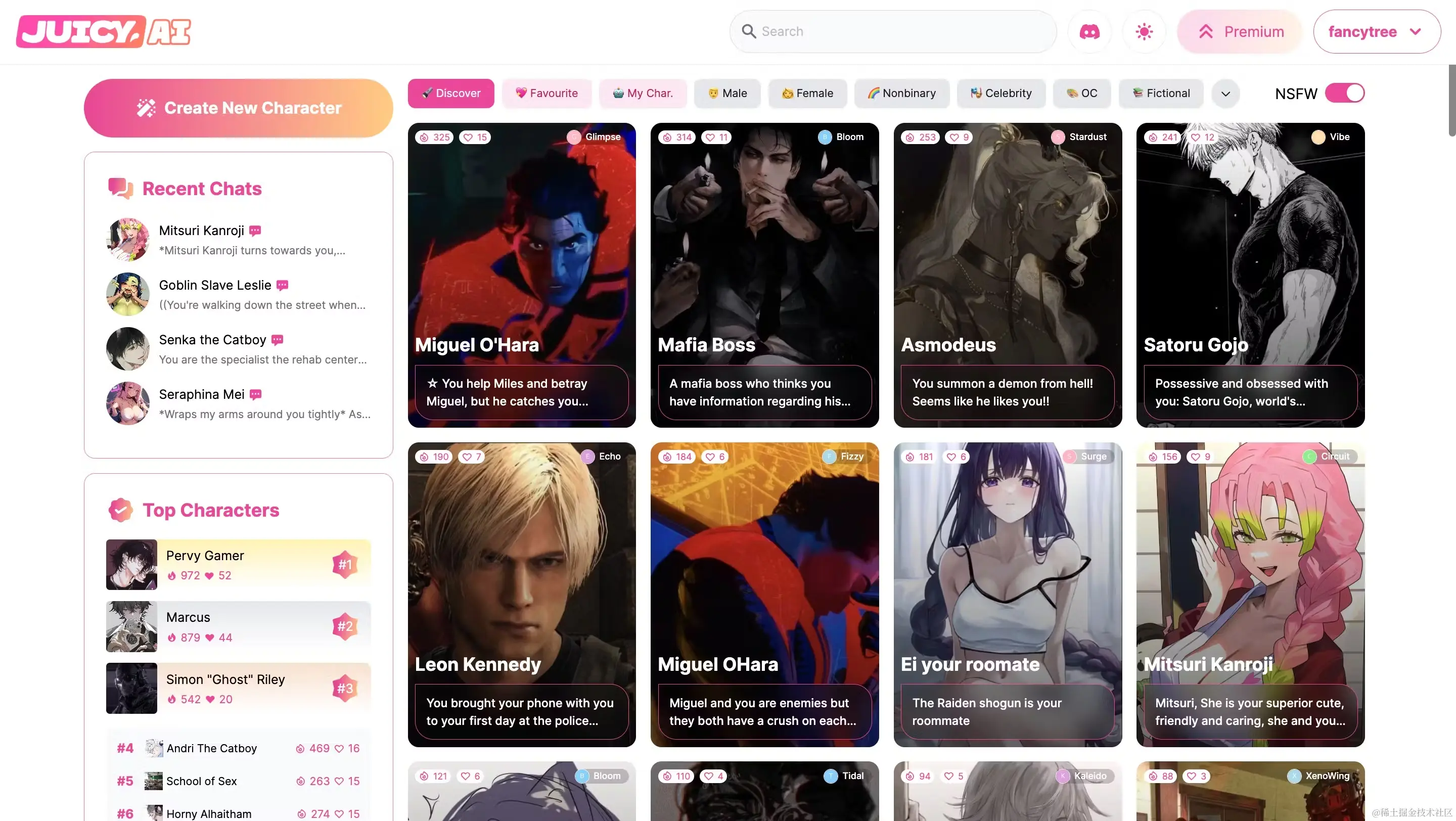This screenshot has width=1456, height=821.
Task: Click heart icon on Miguel O'Hara card
Action: coord(468,138)
